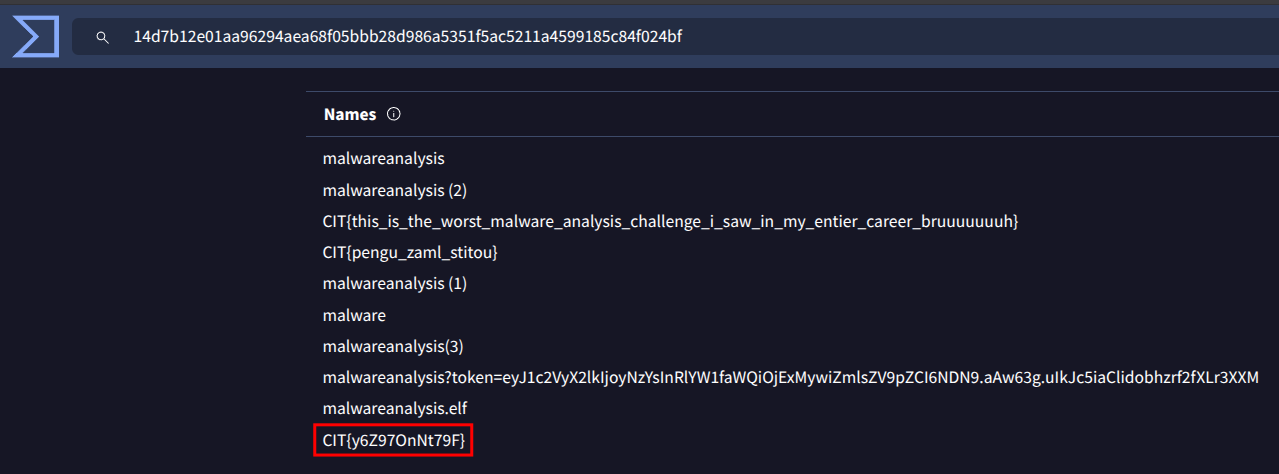Click the magnifier search icon
This screenshot has height=474, width=1279.
point(102,38)
